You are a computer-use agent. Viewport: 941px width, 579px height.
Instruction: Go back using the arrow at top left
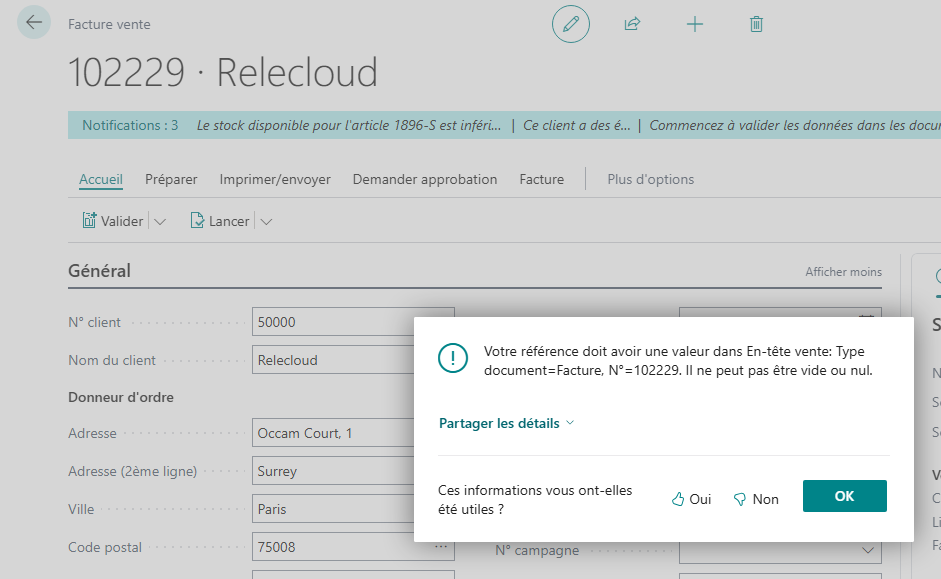[34, 22]
